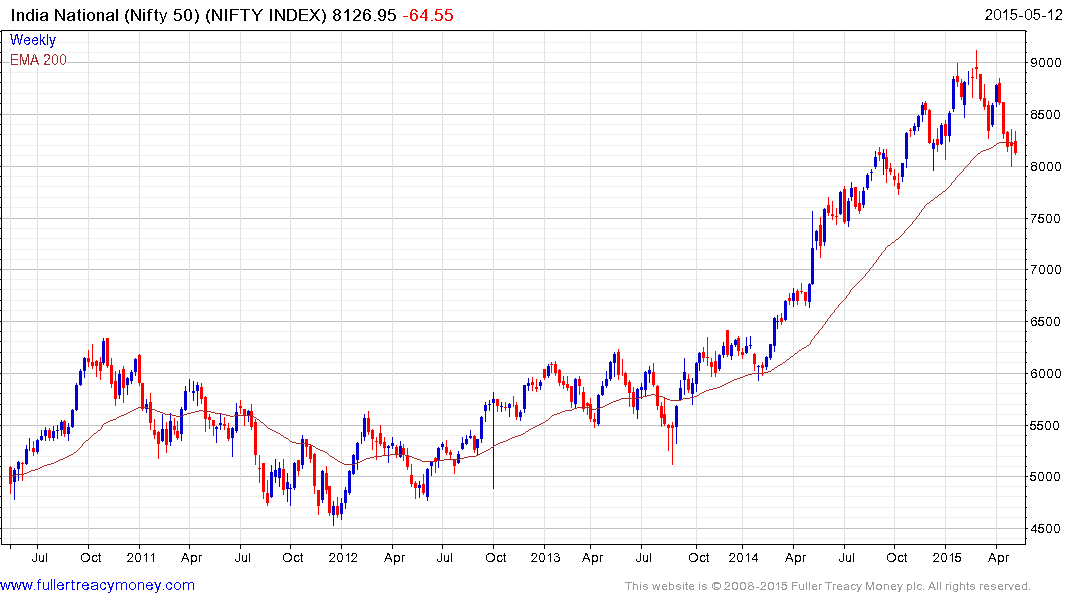Click the 2011 year label on time axis
The image size is (1075, 600).
point(141,557)
